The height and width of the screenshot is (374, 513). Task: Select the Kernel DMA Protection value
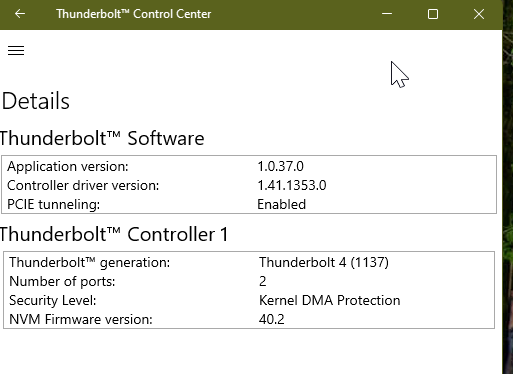[x=329, y=300]
